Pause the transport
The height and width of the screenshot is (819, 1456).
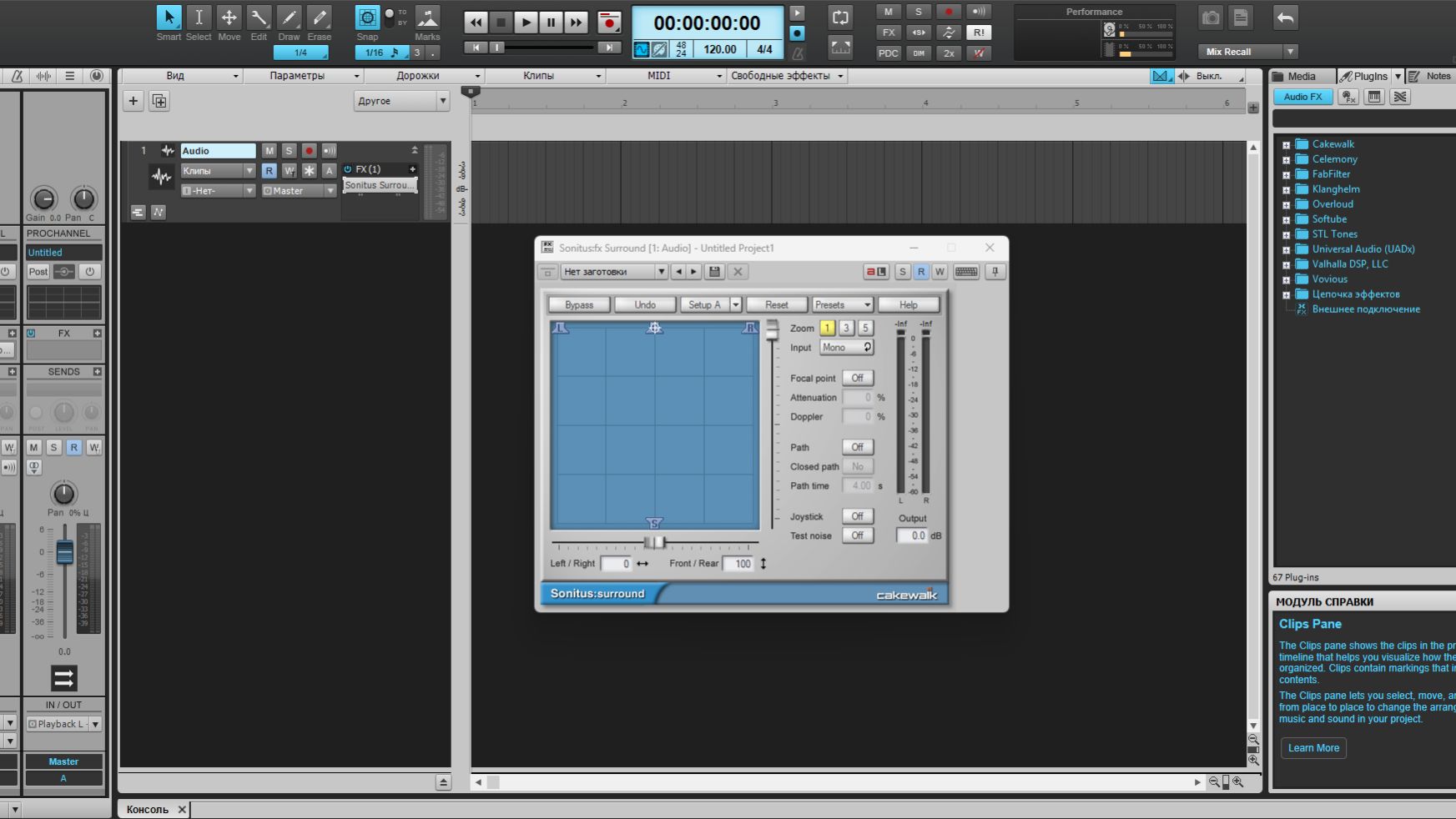click(552, 23)
